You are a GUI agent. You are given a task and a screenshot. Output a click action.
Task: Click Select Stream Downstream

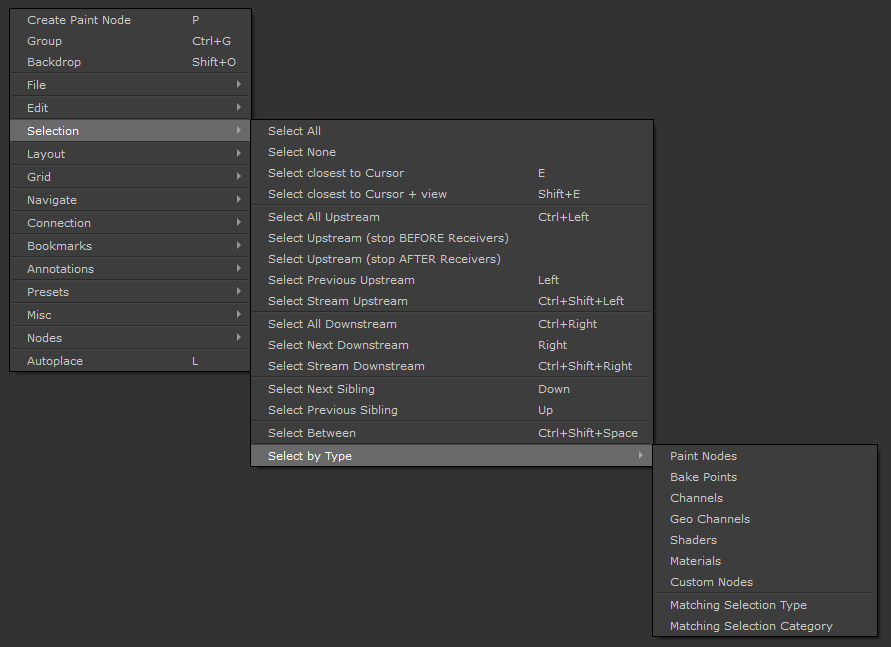(x=346, y=366)
